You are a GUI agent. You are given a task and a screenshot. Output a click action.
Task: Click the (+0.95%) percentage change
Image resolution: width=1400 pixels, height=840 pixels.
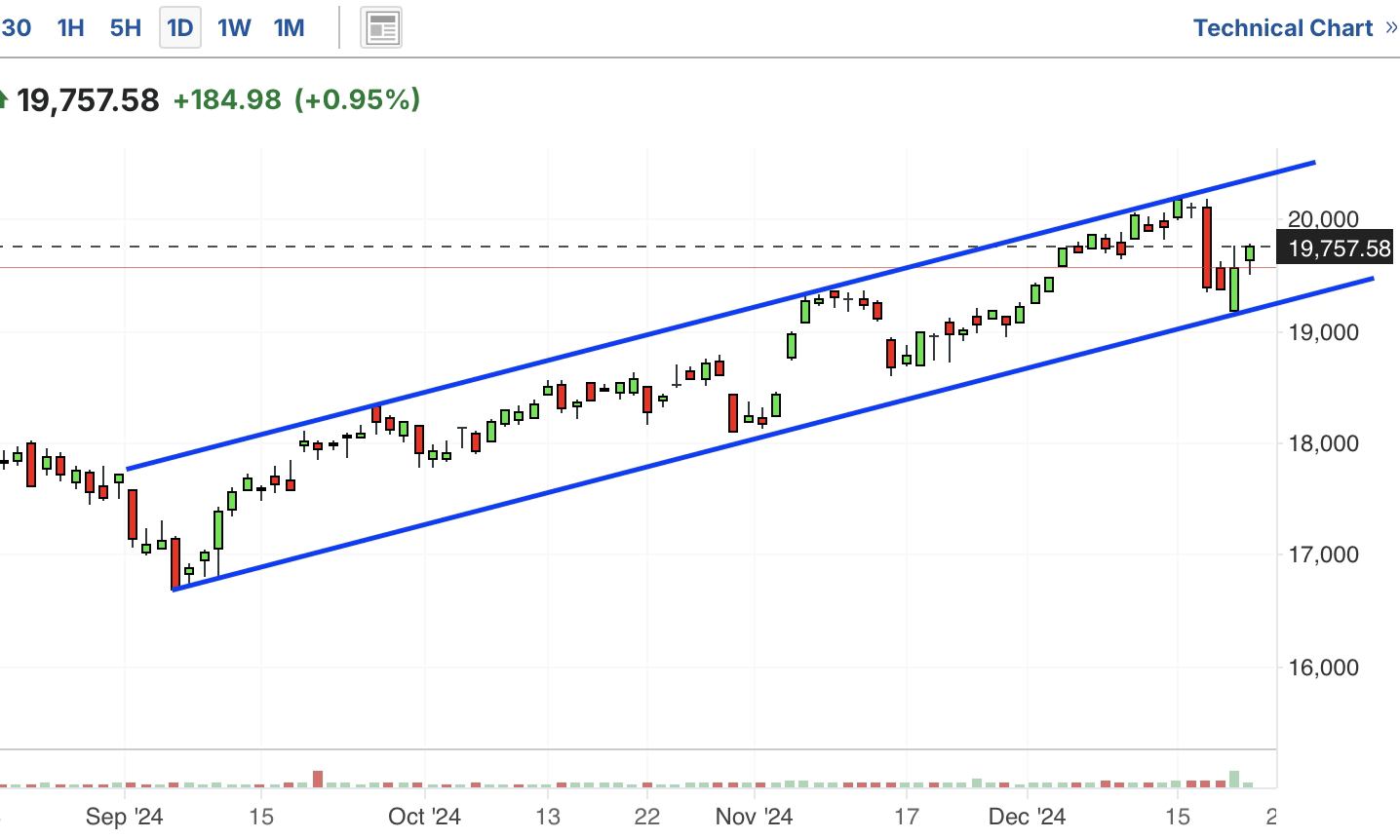(358, 99)
